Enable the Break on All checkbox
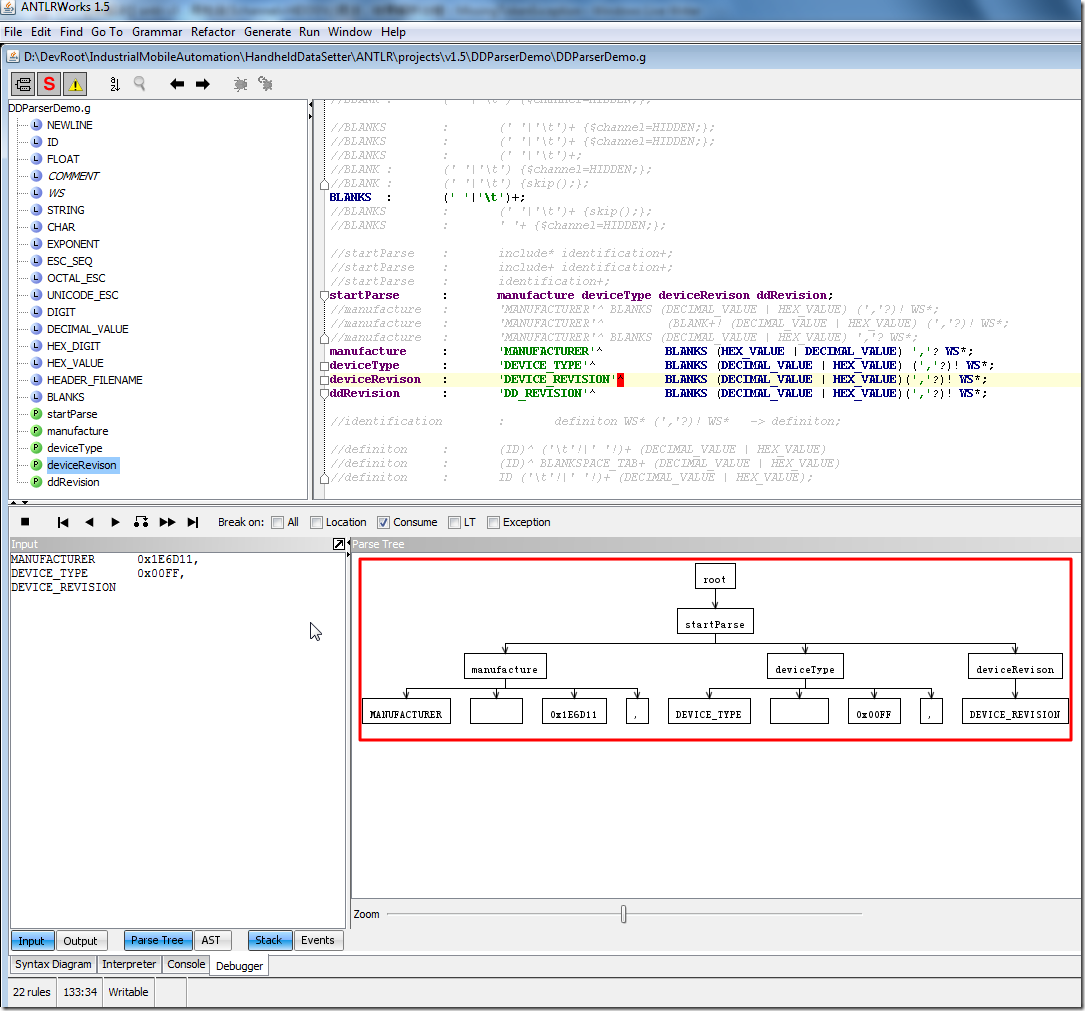This screenshot has width=1085, height=1011. [x=277, y=522]
